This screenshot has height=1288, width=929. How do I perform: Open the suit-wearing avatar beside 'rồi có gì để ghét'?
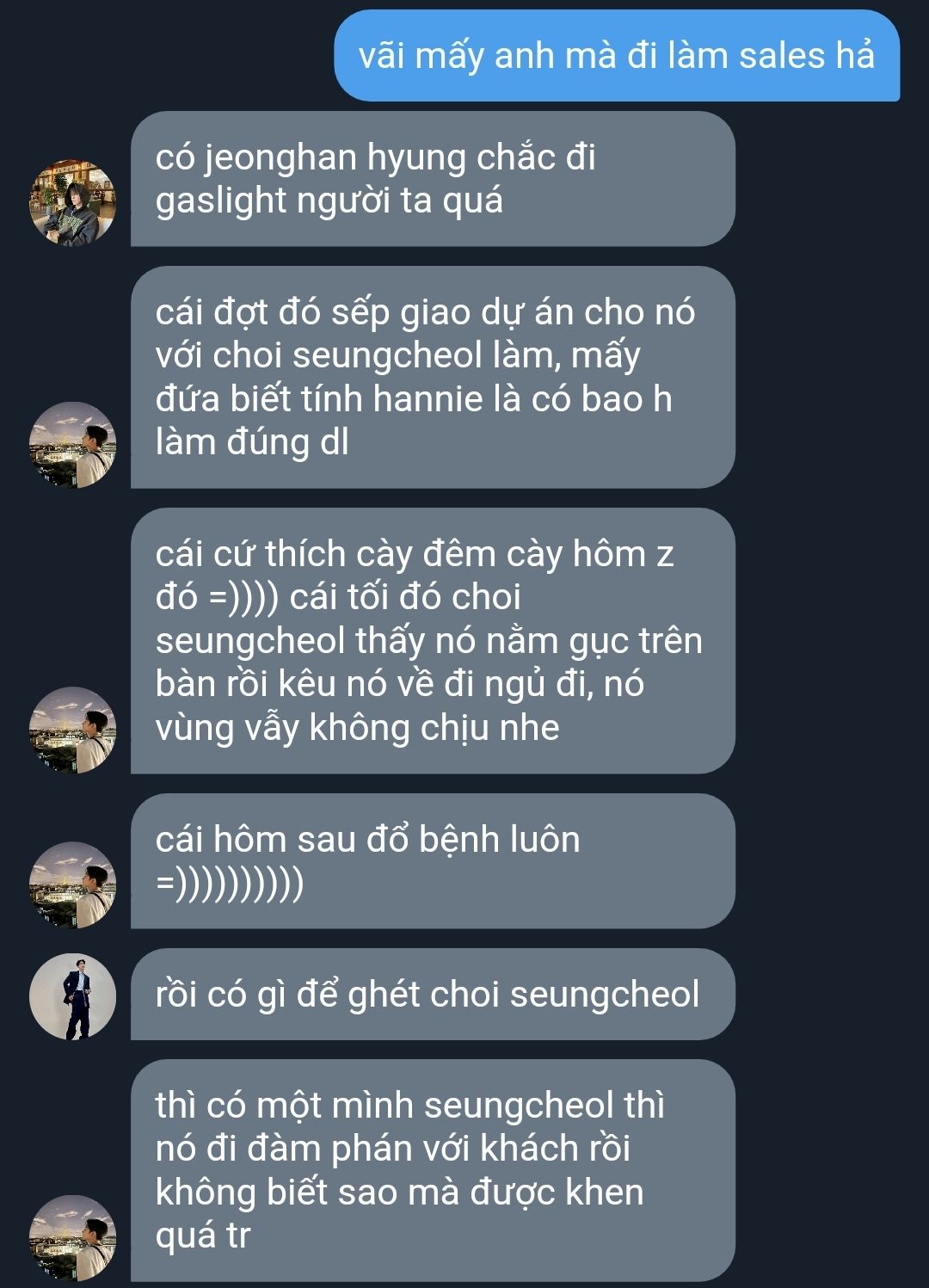point(72,996)
